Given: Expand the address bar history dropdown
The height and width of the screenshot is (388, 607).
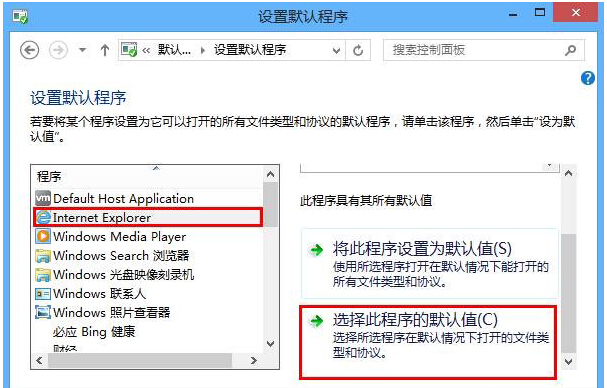Looking at the screenshot, I should [x=337, y=50].
